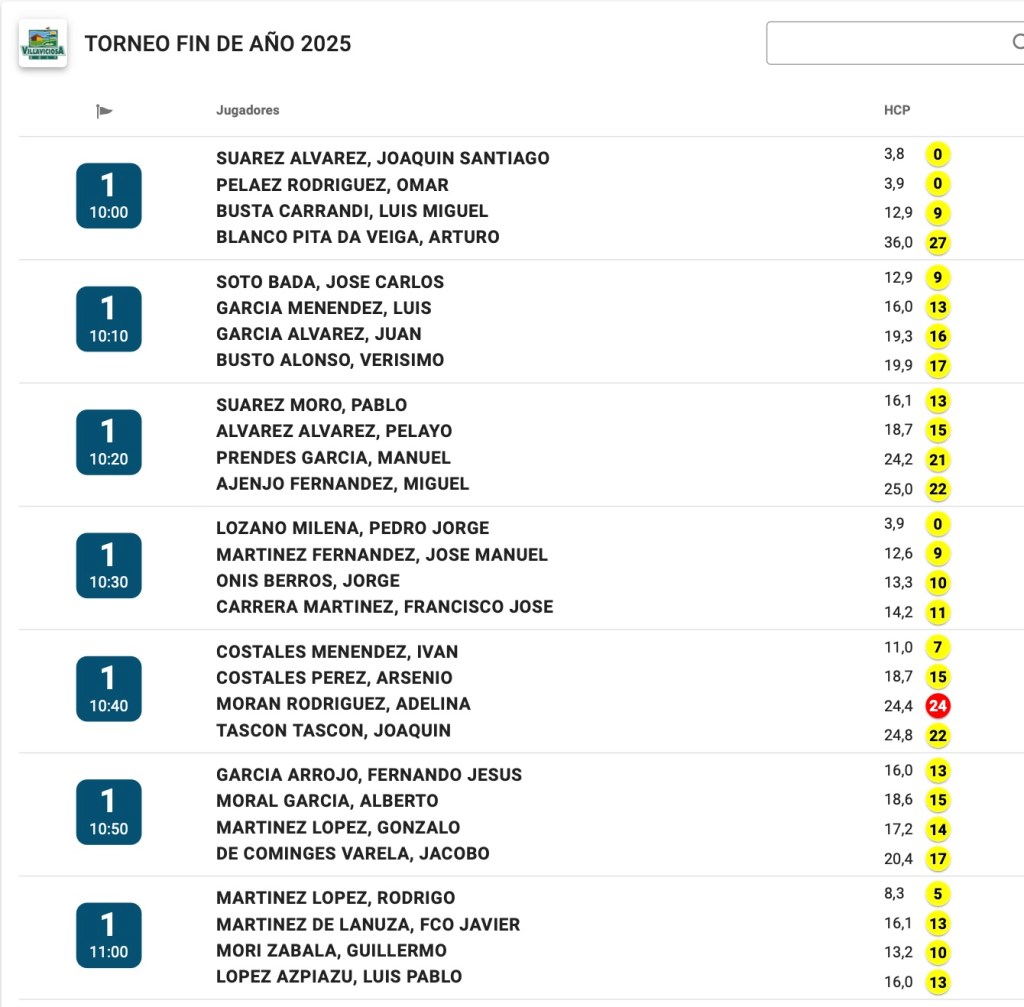Select the 10:50 tee time badge

click(x=109, y=812)
